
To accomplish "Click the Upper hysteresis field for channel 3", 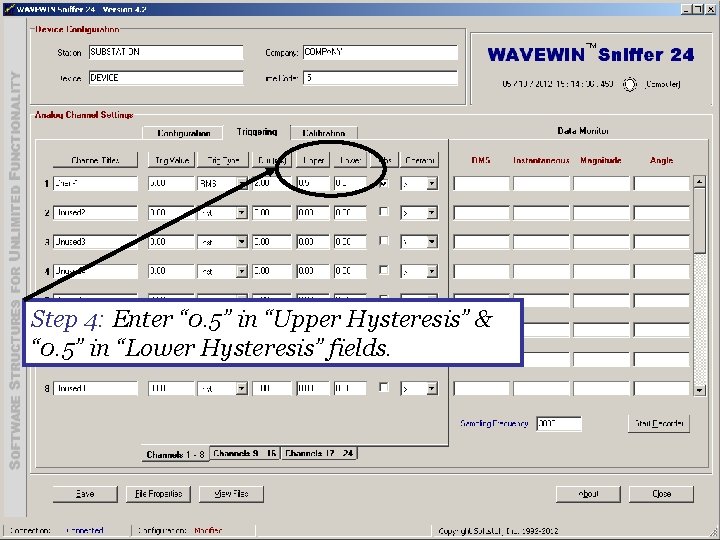I will point(313,242).
